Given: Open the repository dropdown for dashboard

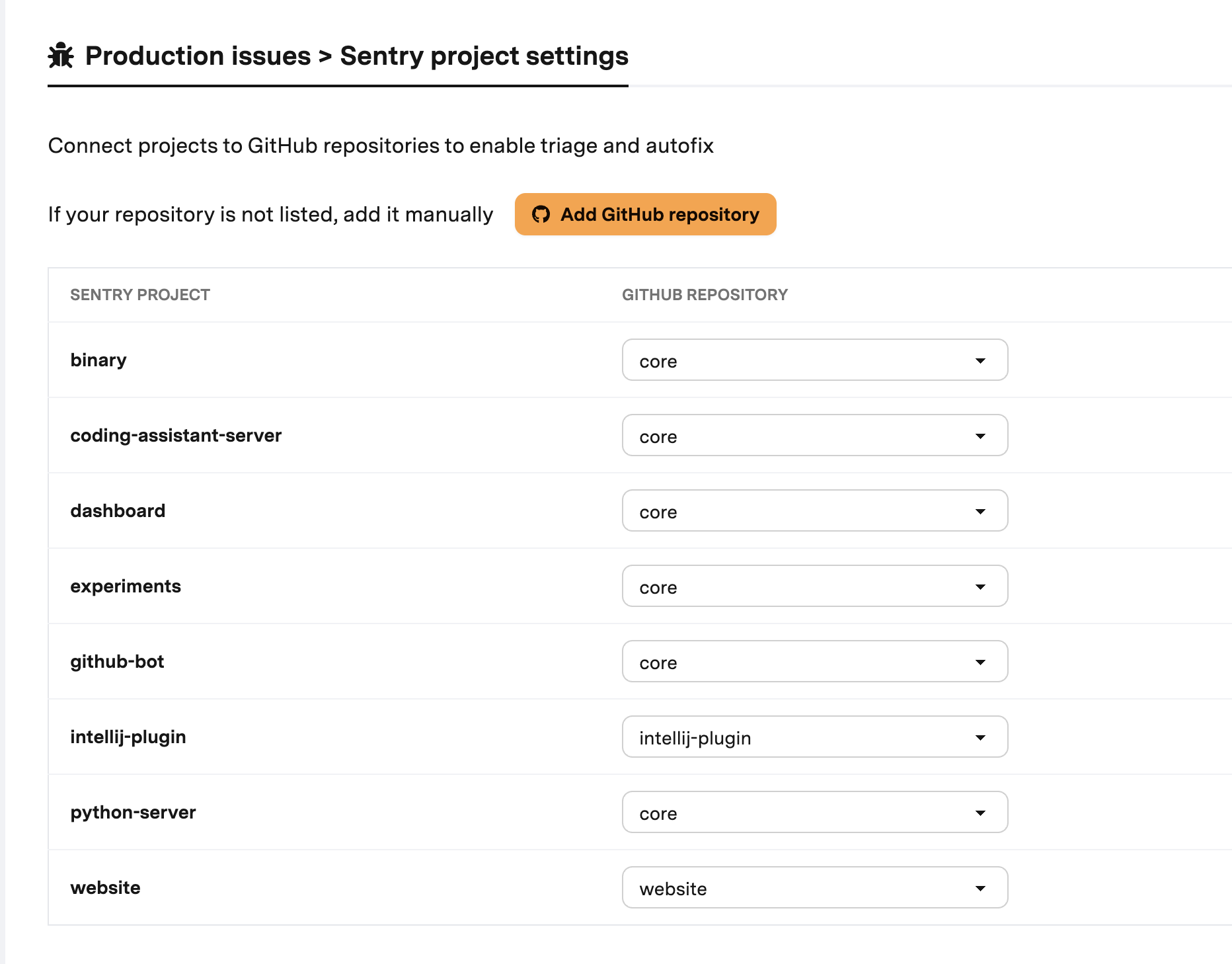Looking at the screenshot, I should [815, 510].
